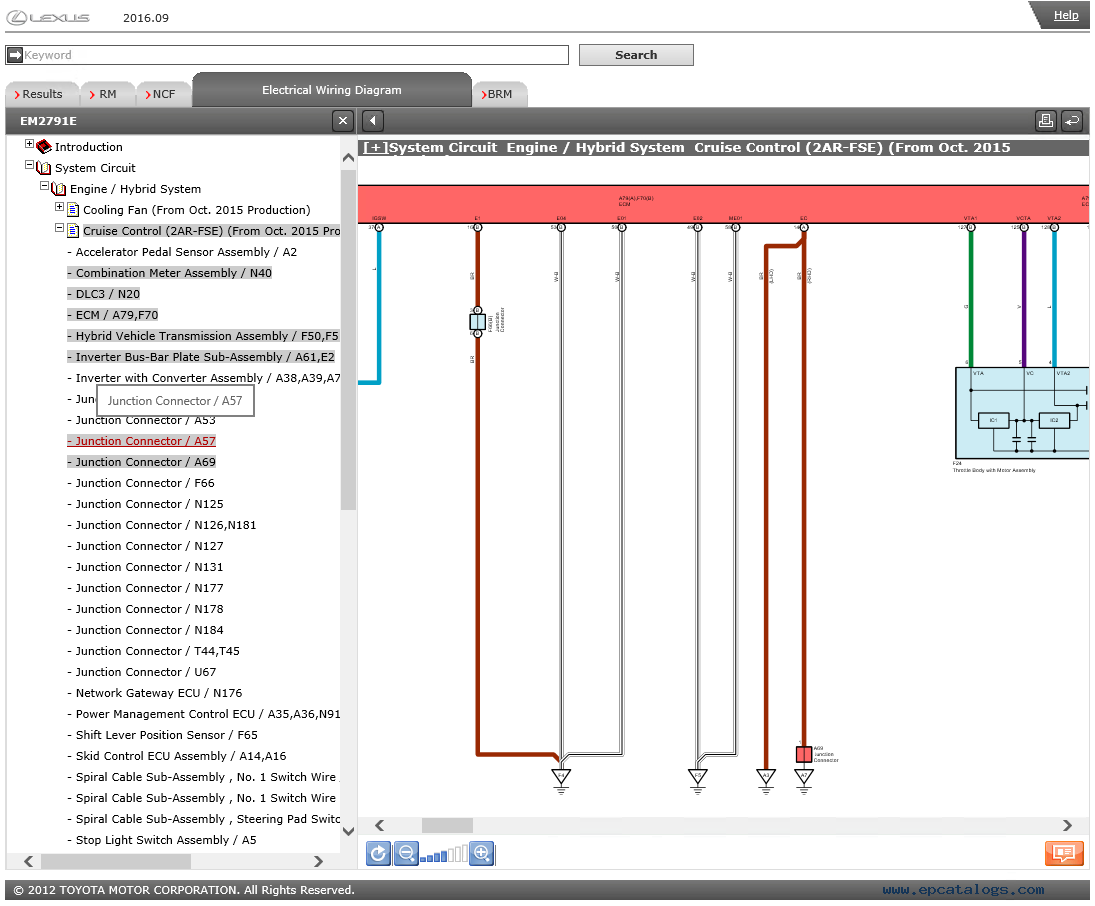Viewport: 1095px width, 906px height.
Task: Click the Cooling Fan document icon
Action: point(73,210)
